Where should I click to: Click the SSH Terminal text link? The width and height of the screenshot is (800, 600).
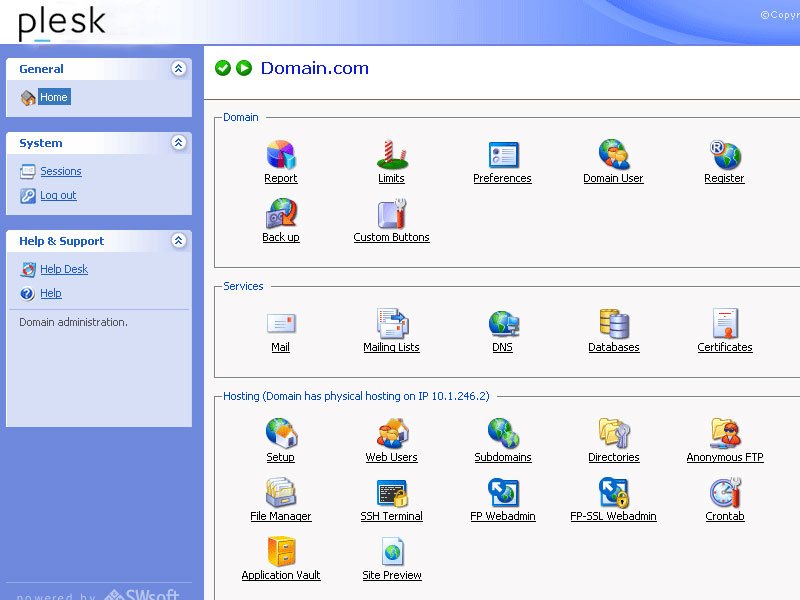391,516
